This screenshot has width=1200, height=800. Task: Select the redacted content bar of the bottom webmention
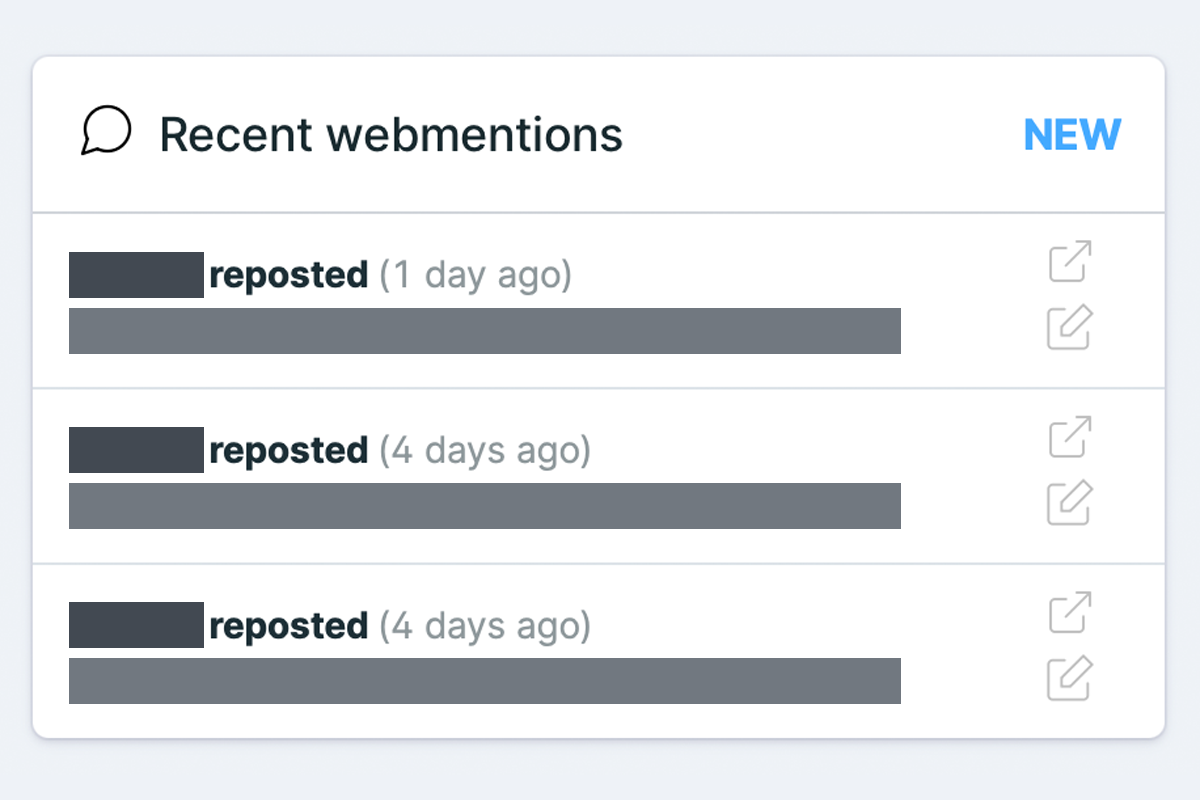pos(484,681)
